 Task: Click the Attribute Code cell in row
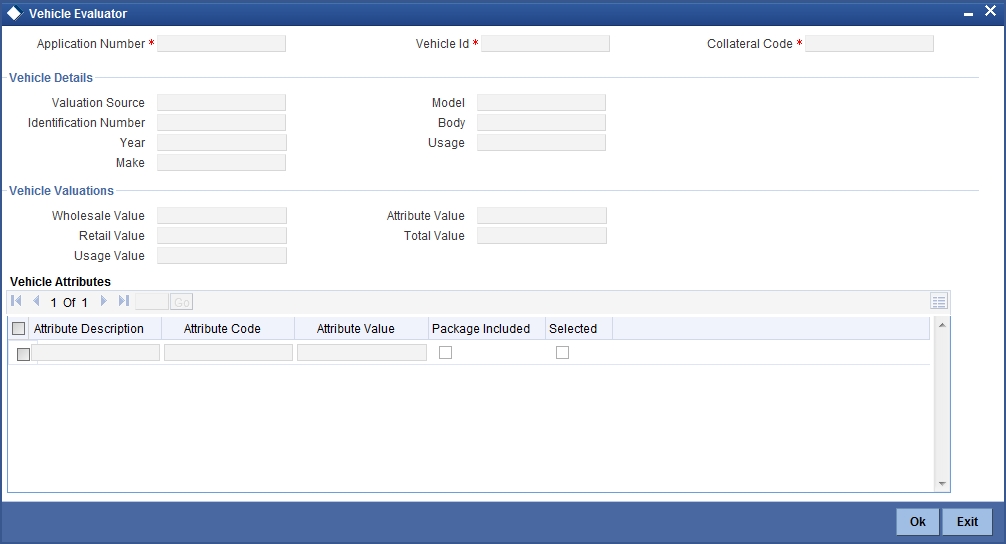pyautogui.click(x=228, y=352)
